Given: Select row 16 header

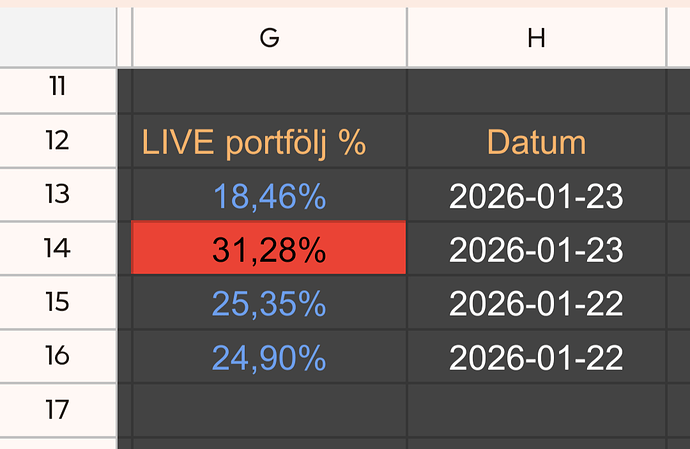Looking at the screenshot, I should tap(58, 356).
